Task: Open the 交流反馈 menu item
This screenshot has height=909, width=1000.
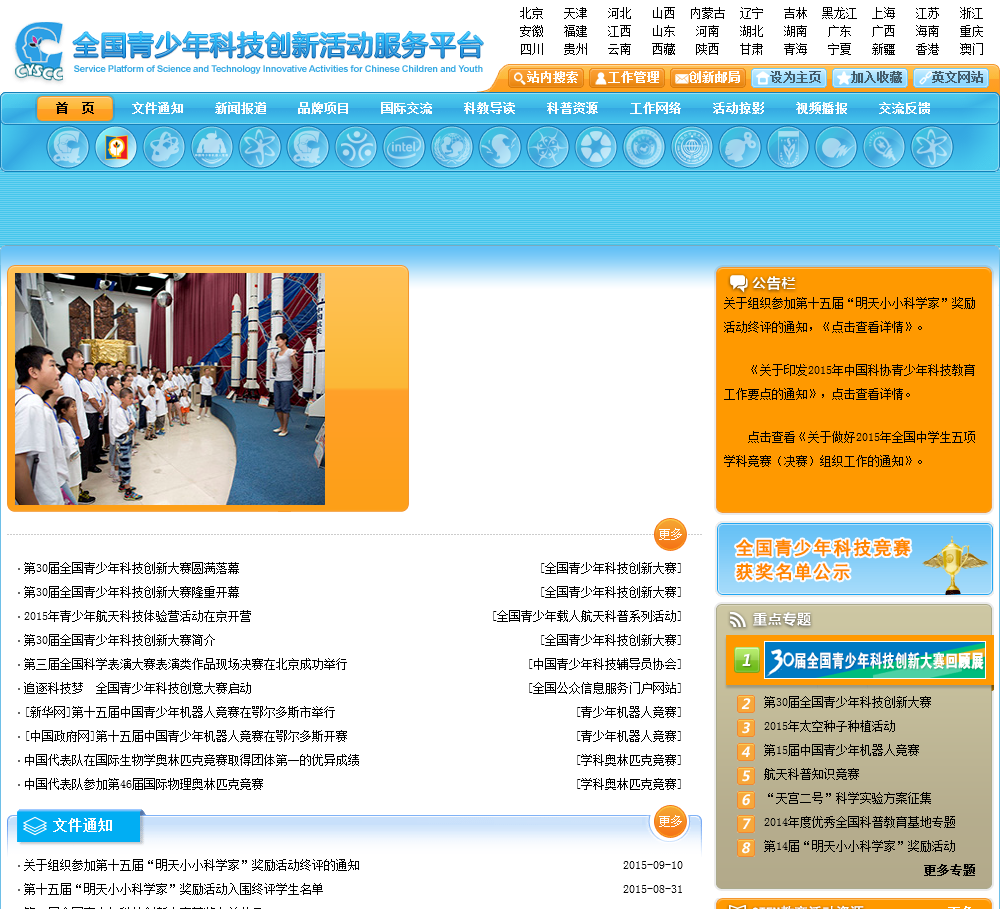Action: tap(904, 108)
